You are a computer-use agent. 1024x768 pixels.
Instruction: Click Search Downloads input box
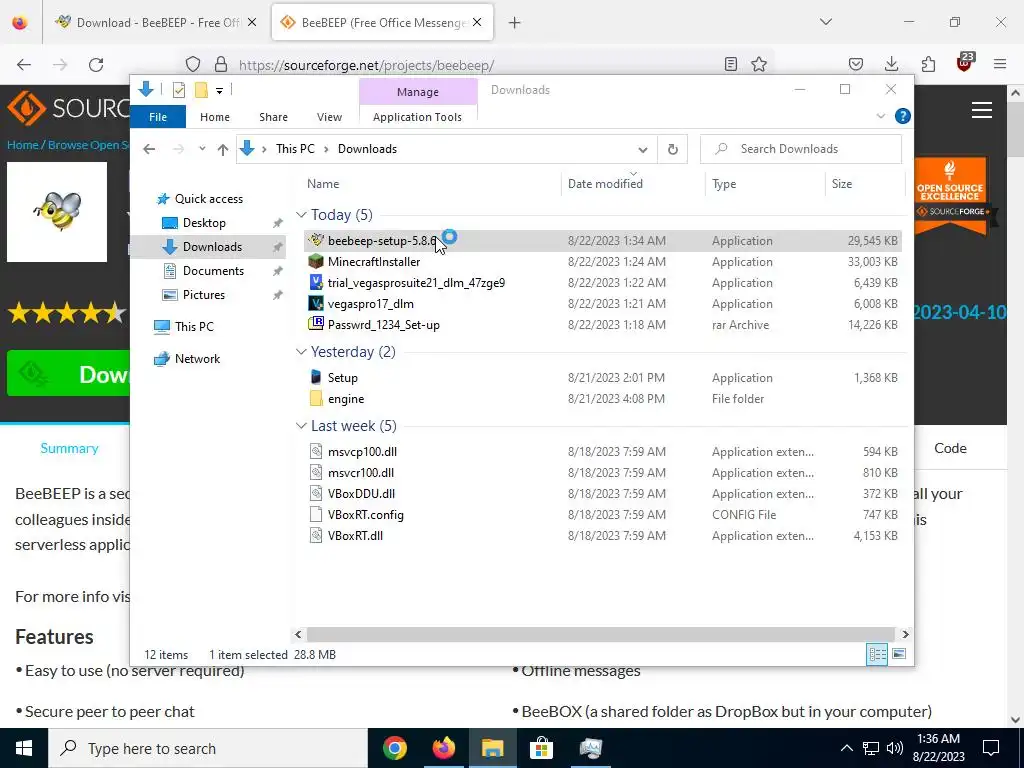[x=801, y=149]
